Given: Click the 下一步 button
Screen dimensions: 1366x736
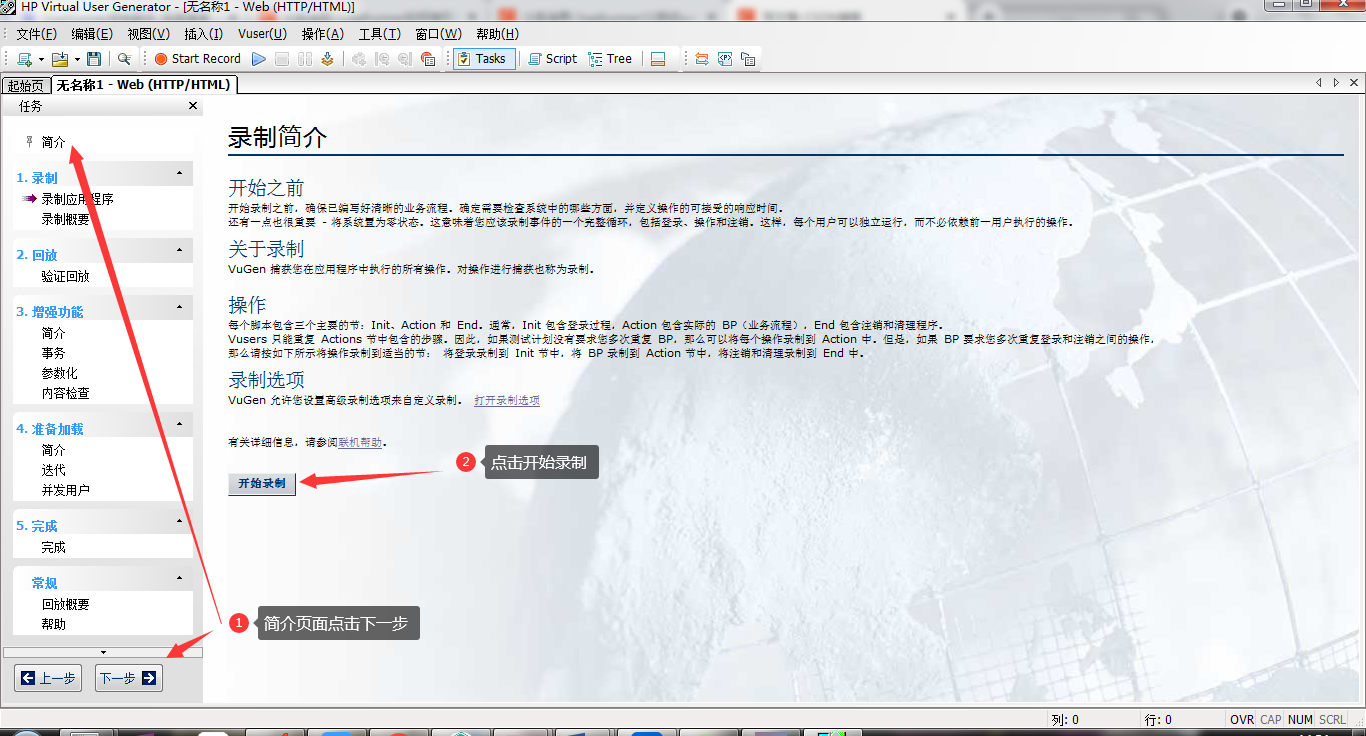Looking at the screenshot, I should [129, 678].
